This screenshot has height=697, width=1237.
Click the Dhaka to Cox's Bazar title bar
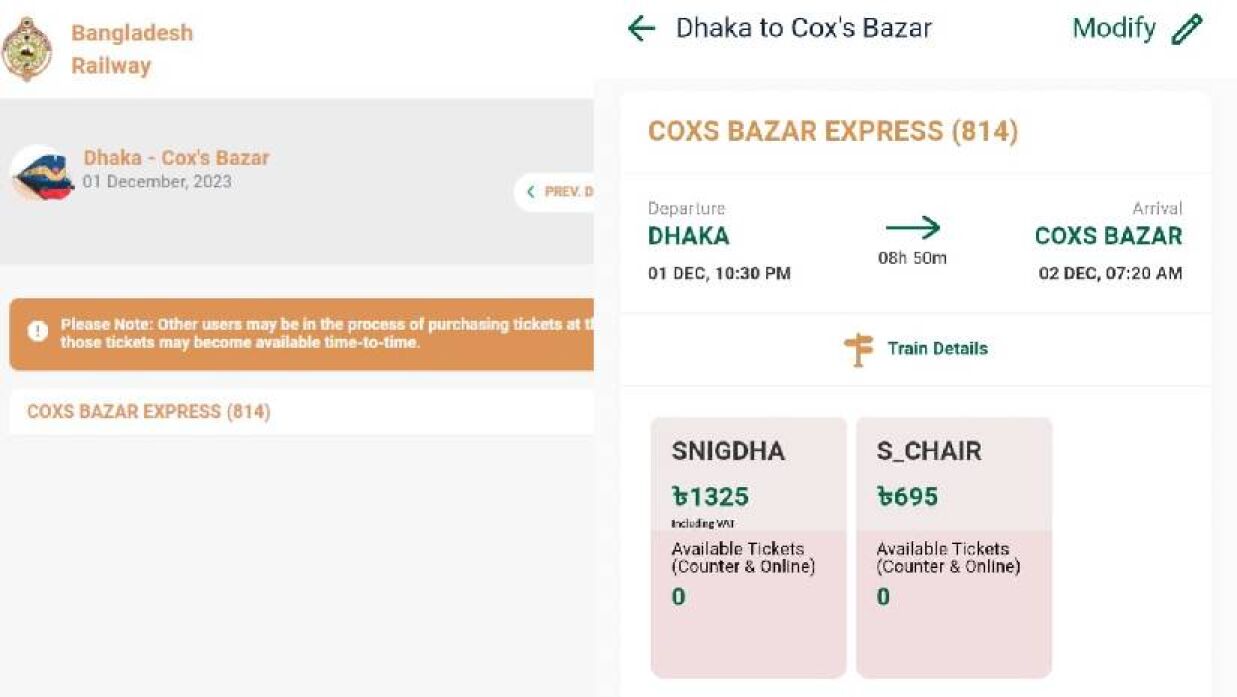tap(804, 28)
